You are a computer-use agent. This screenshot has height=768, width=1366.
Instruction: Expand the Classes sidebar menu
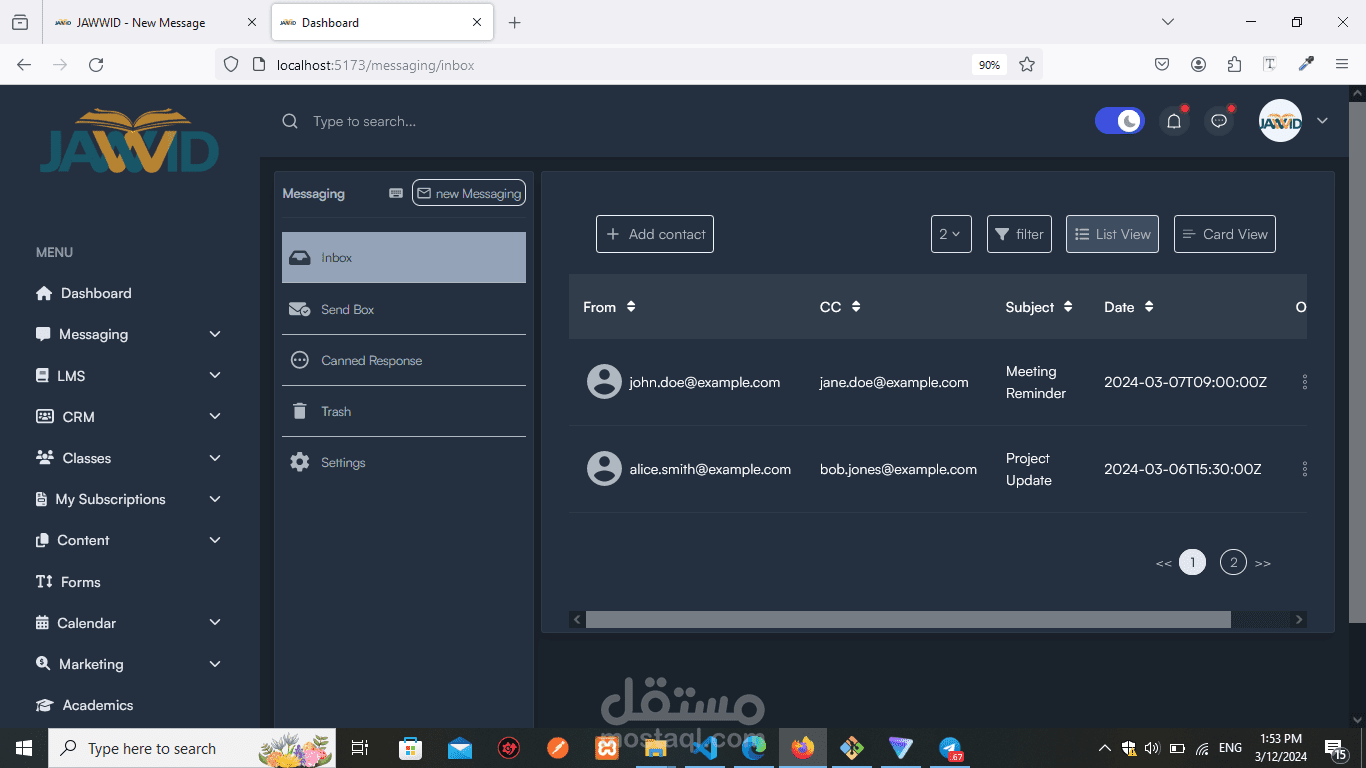tap(128, 458)
